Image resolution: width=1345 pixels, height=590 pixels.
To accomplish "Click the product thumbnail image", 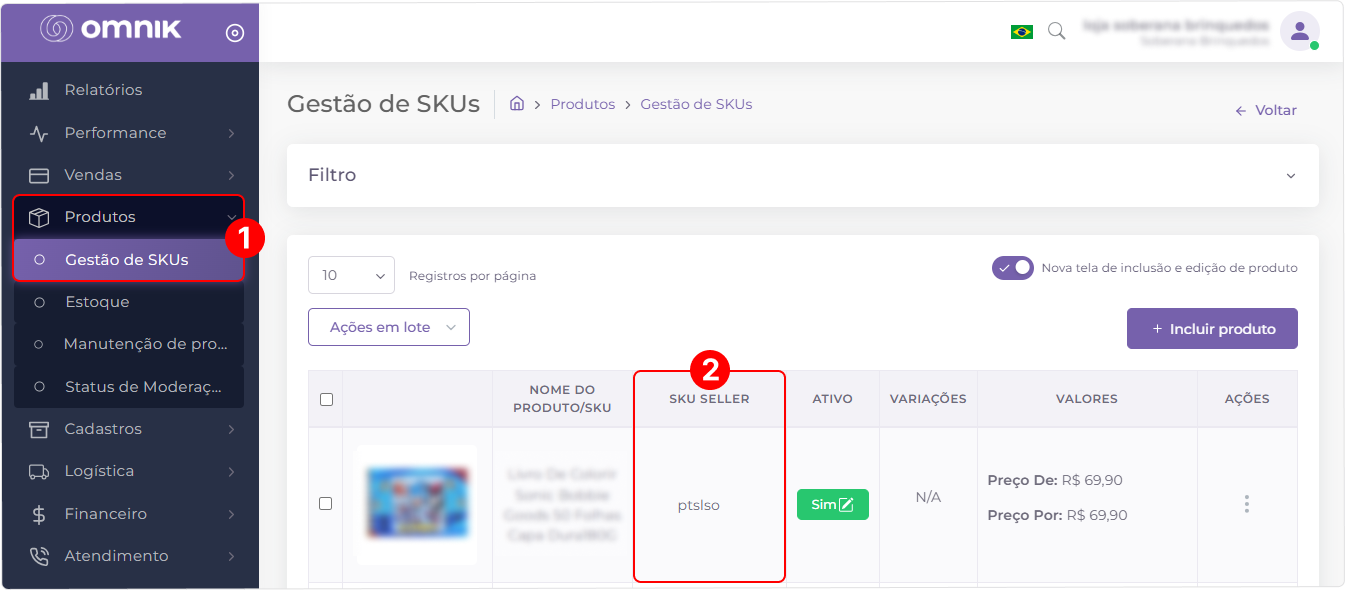I will [x=416, y=505].
